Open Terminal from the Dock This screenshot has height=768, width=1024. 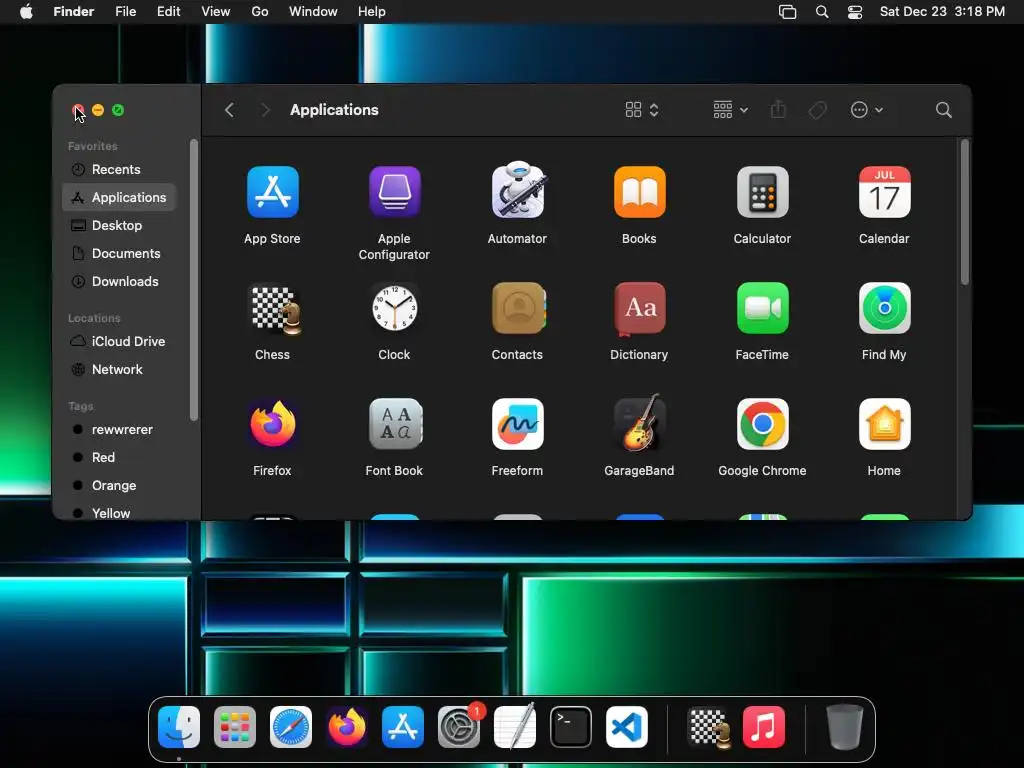click(x=571, y=727)
